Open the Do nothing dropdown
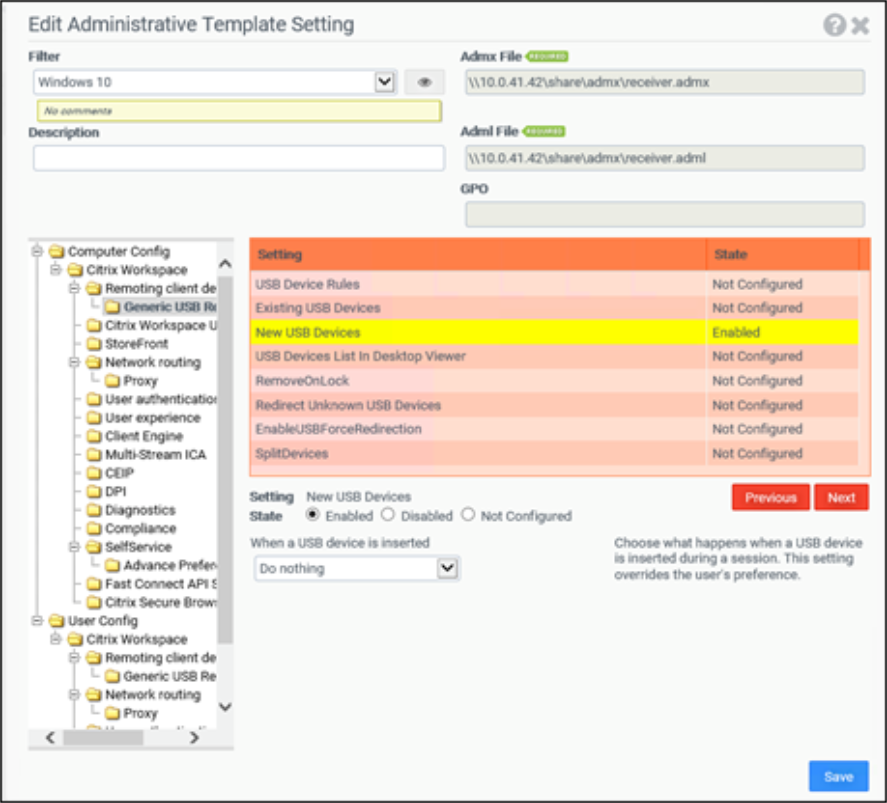Image resolution: width=887 pixels, height=803 pixels. pyautogui.click(x=448, y=568)
